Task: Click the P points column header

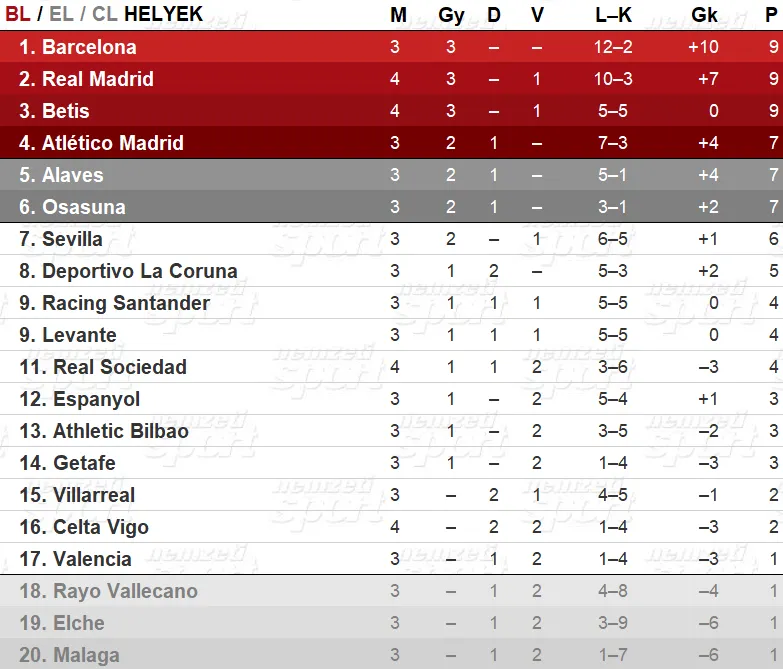Action: pyautogui.click(x=772, y=15)
